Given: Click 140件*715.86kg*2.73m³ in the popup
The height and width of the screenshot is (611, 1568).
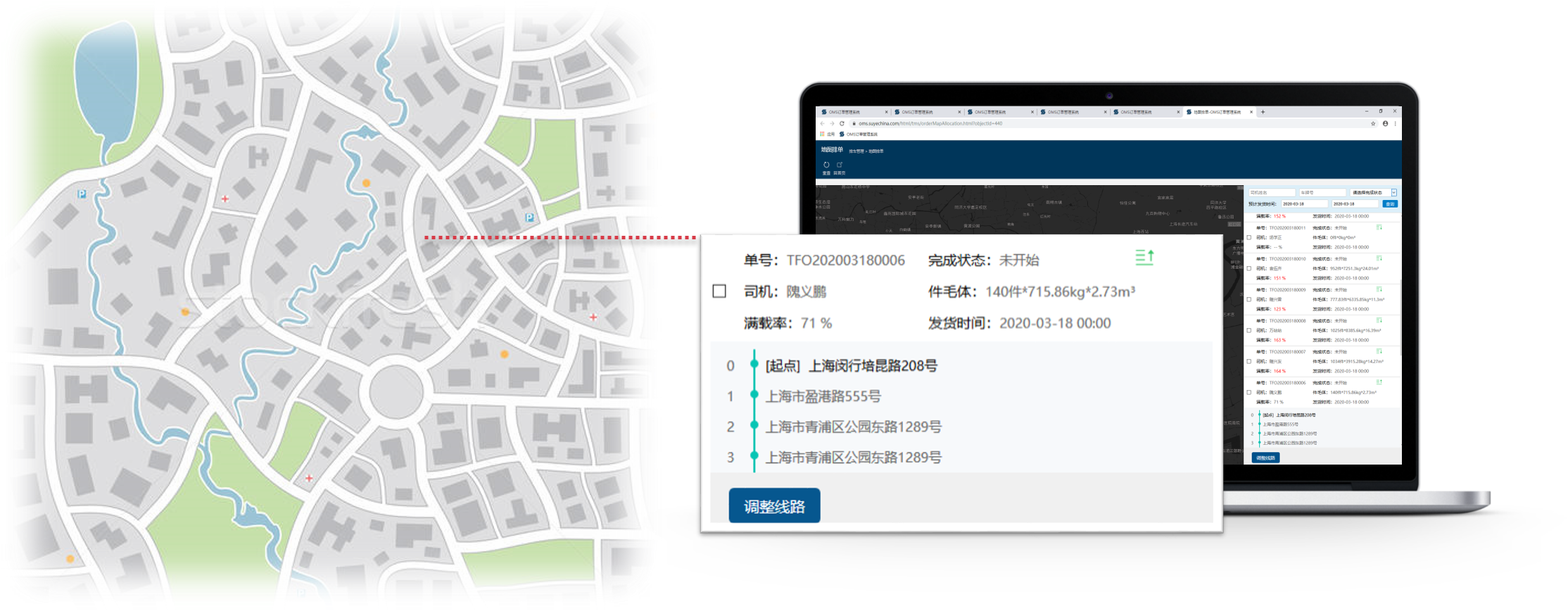Looking at the screenshot, I should click(1060, 291).
